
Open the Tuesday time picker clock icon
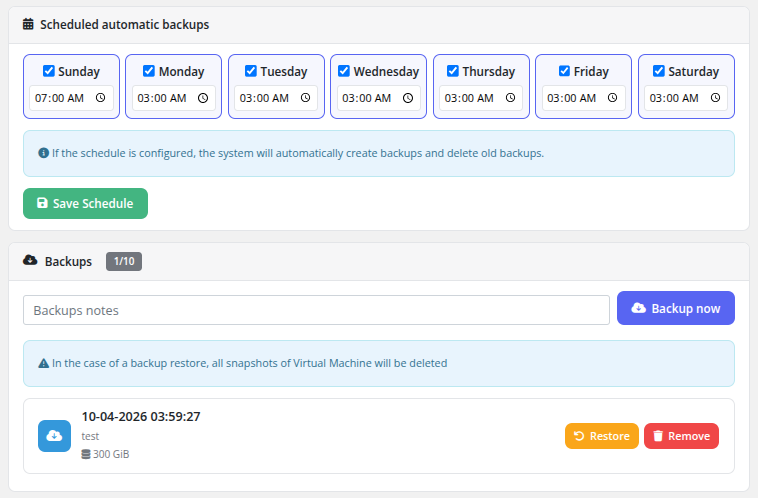[x=306, y=98]
